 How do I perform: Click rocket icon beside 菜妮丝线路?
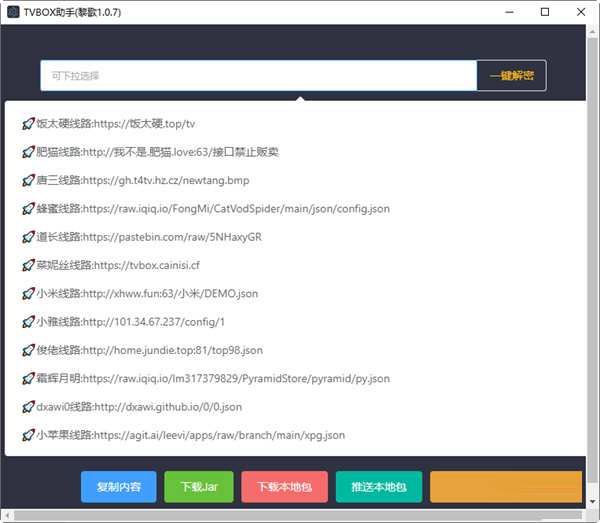pos(28,265)
